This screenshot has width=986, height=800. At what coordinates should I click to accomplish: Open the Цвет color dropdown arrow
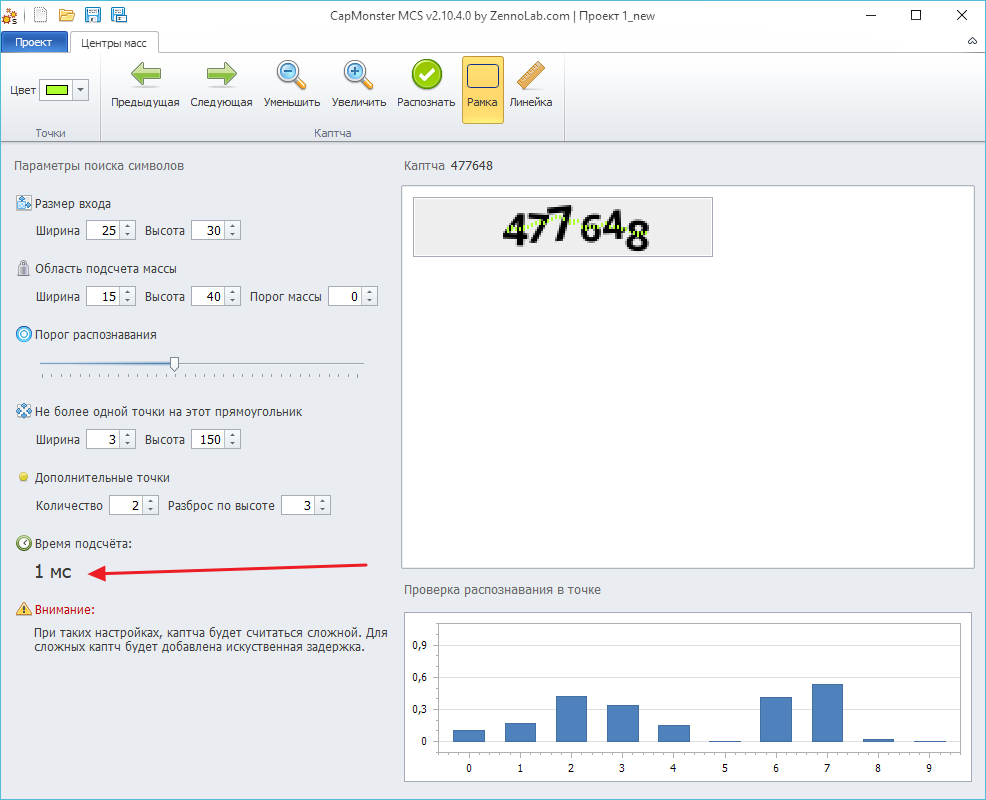point(81,90)
